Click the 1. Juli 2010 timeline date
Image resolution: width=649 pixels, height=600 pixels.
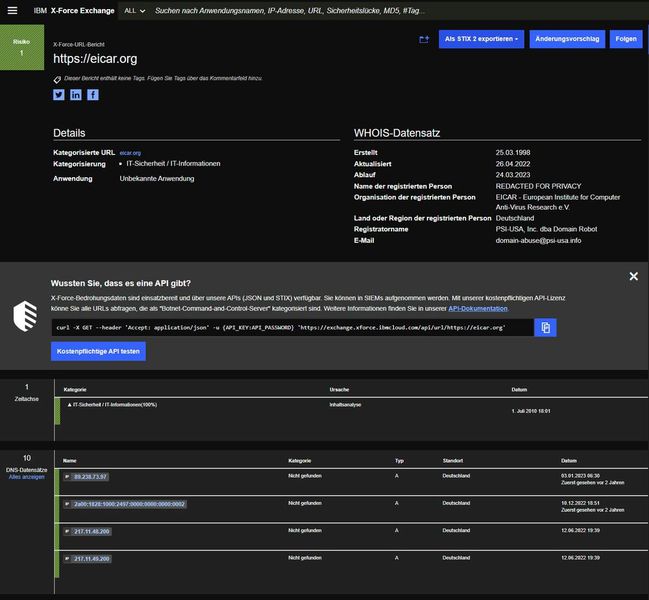coord(531,411)
